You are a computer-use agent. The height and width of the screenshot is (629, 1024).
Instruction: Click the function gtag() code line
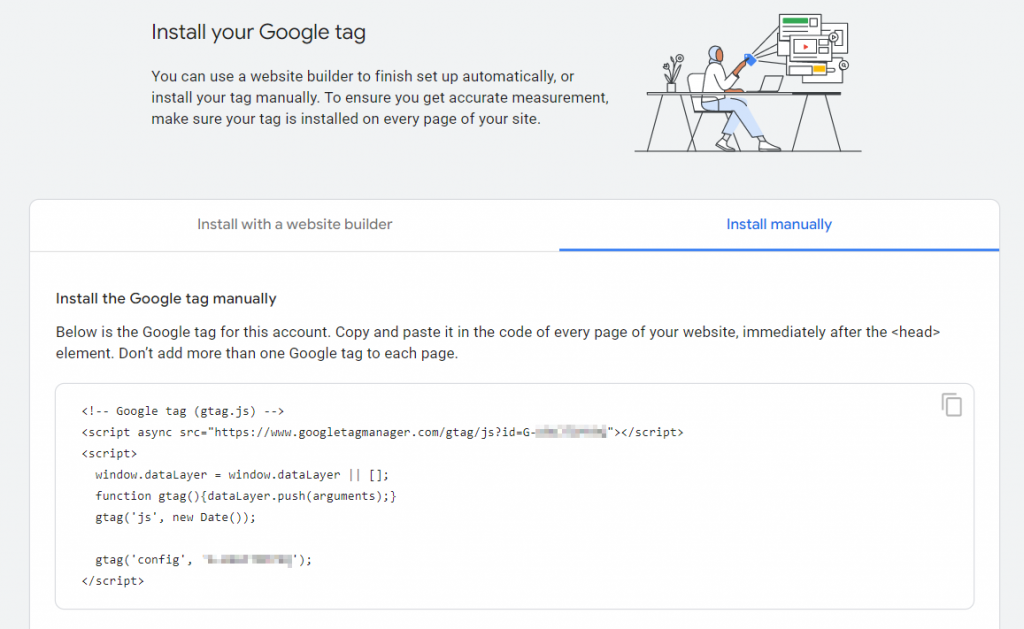click(246, 496)
